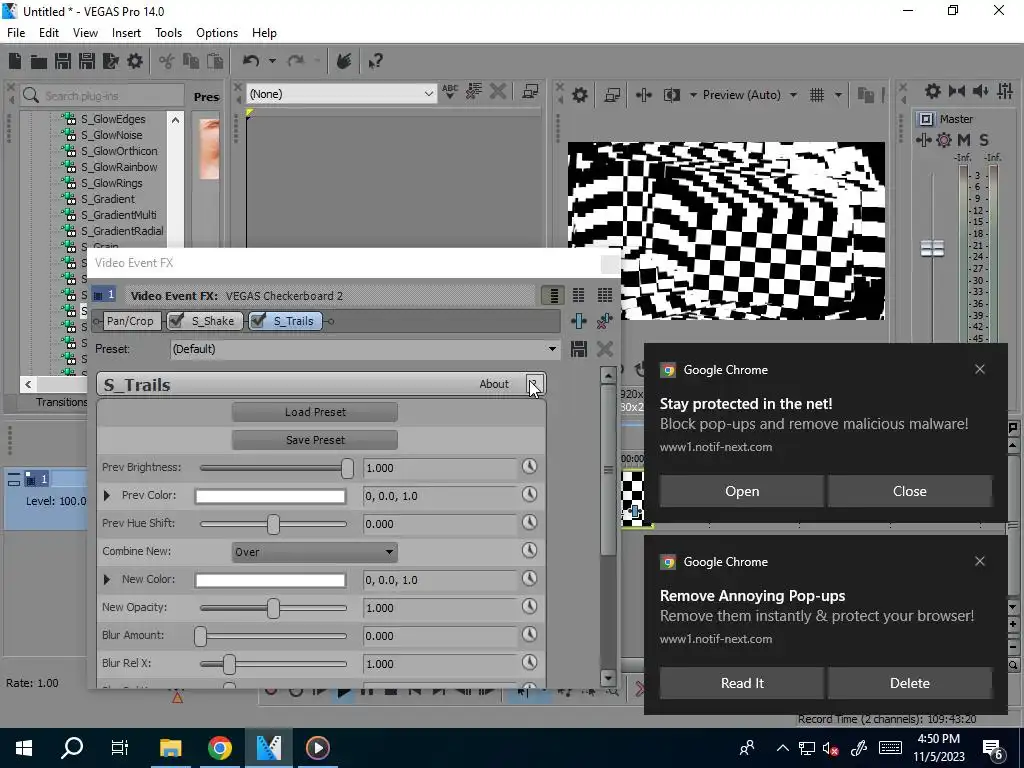Click the preview Overlays grid icon
Viewport: 1024px width, 768px height.
tap(817, 95)
